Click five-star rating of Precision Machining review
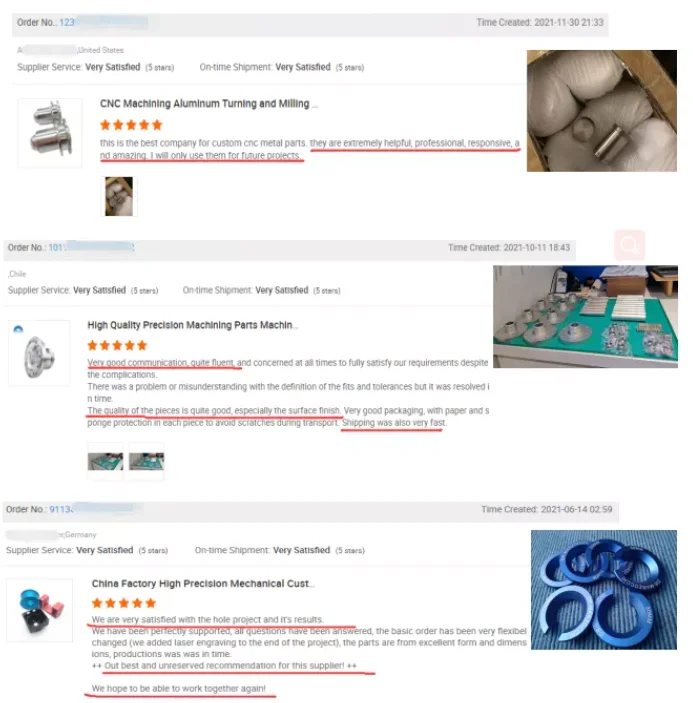 pyautogui.click(x=117, y=345)
